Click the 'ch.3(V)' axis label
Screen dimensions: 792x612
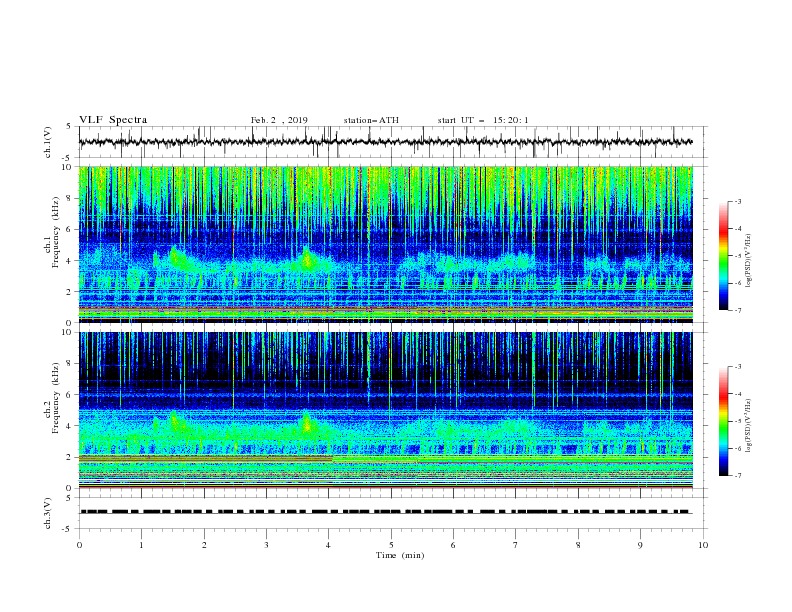click(x=48, y=514)
